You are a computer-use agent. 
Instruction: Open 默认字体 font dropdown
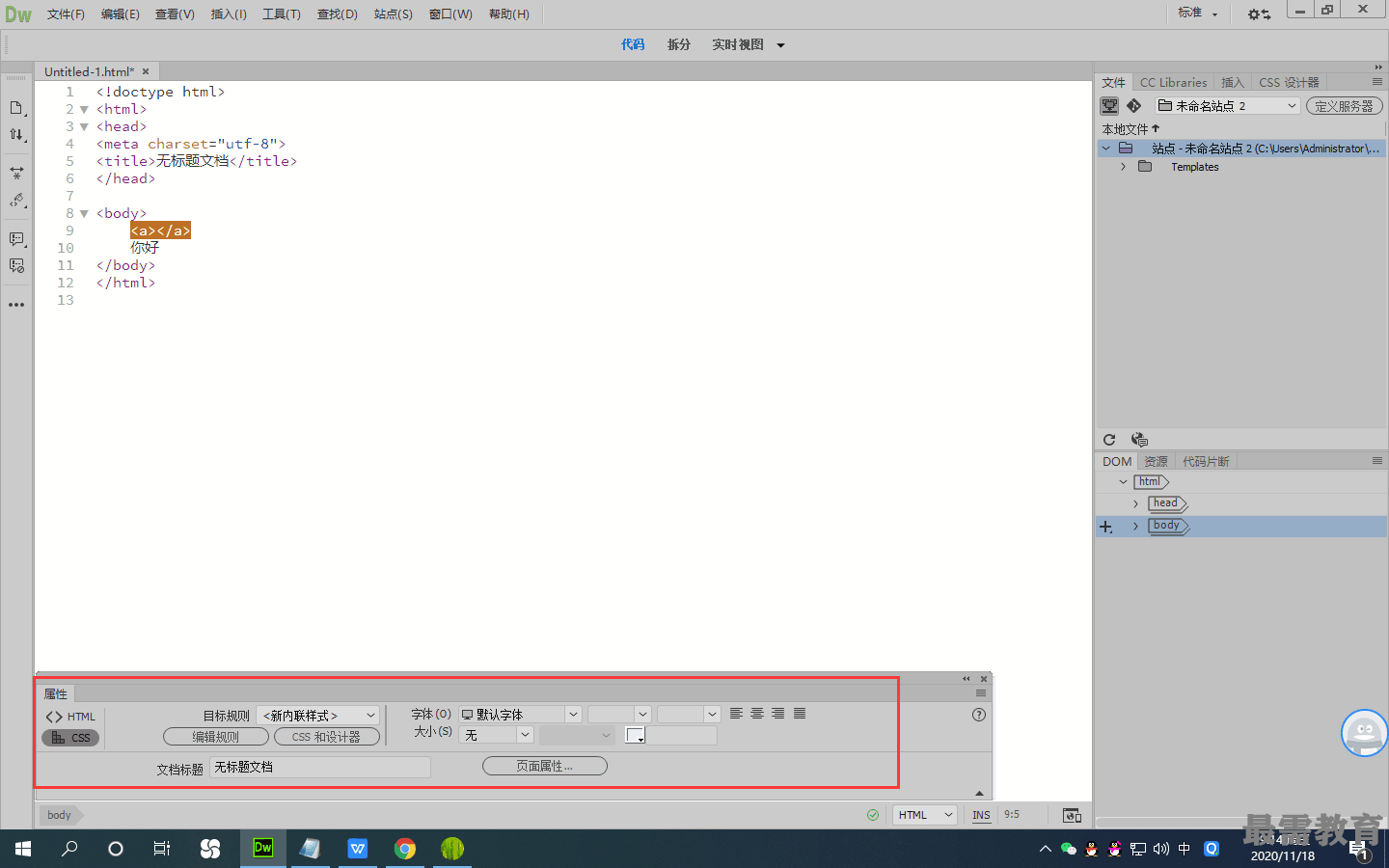[520, 715]
